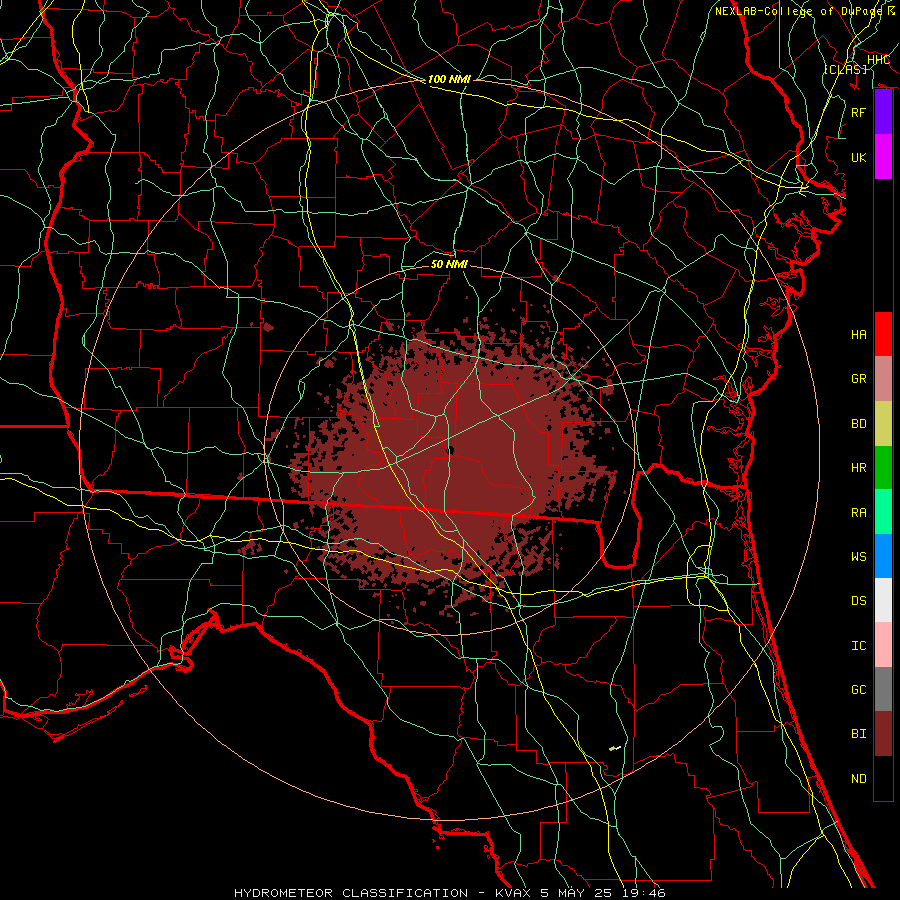Click the 50 NMI range ring label
The height and width of the screenshot is (900, 900).
[x=449, y=264]
